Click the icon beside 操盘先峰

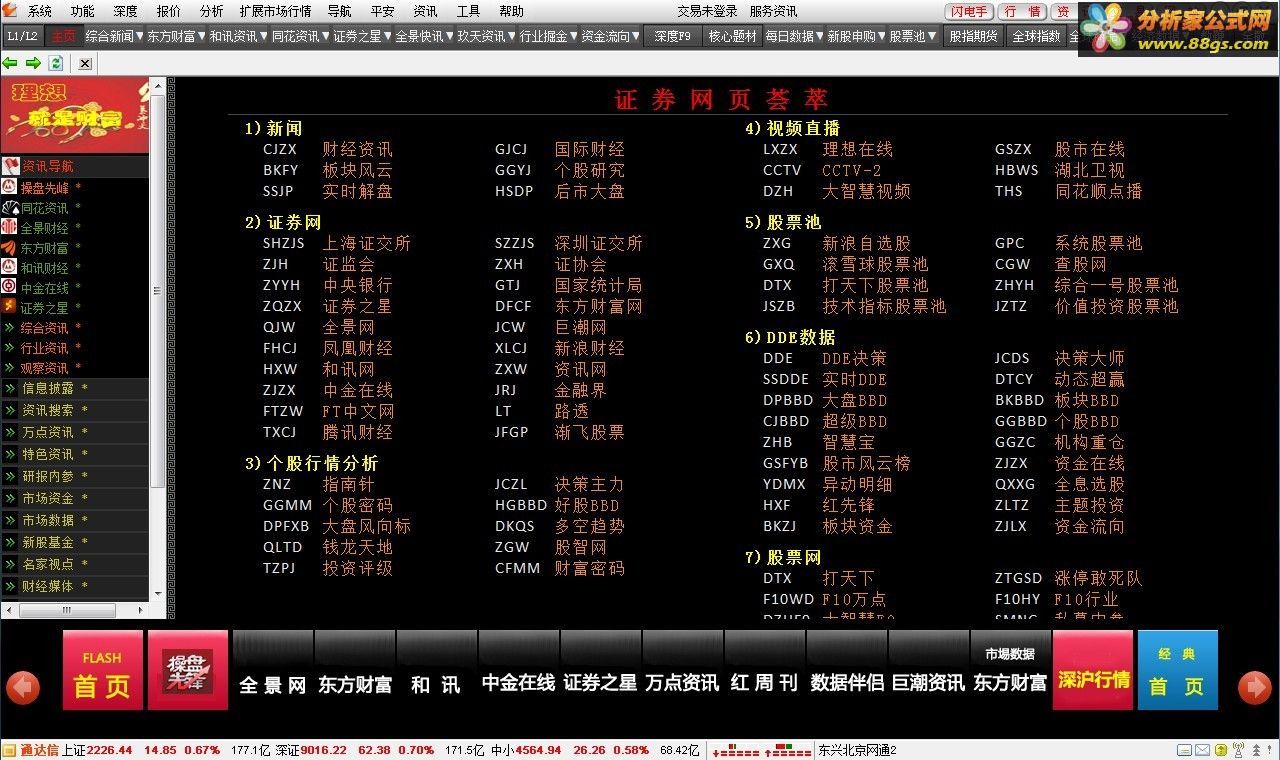pos(10,187)
